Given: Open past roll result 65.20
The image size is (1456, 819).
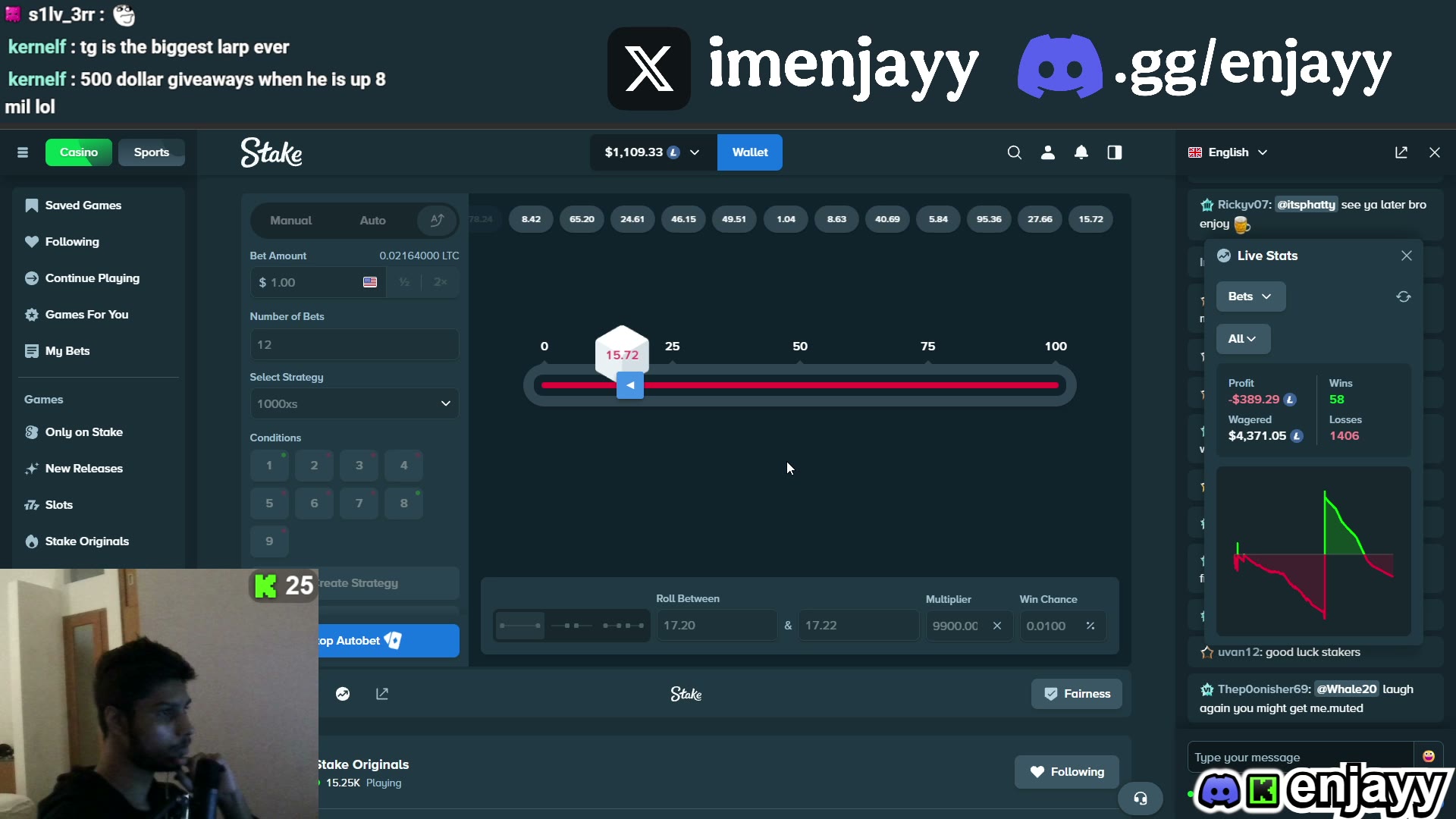Looking at the screenshot, I should pyautogui.click(x=582, y=219).
